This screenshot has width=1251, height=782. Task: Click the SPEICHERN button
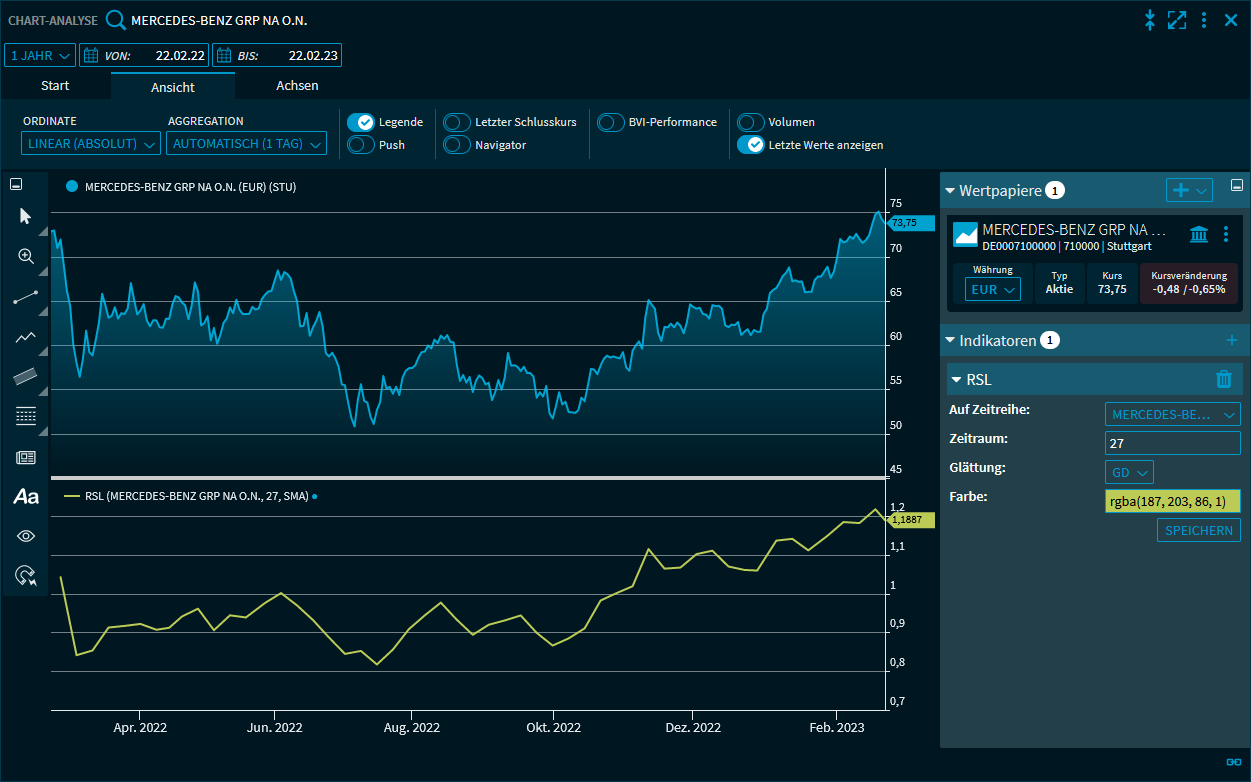tap(1198, 530)
